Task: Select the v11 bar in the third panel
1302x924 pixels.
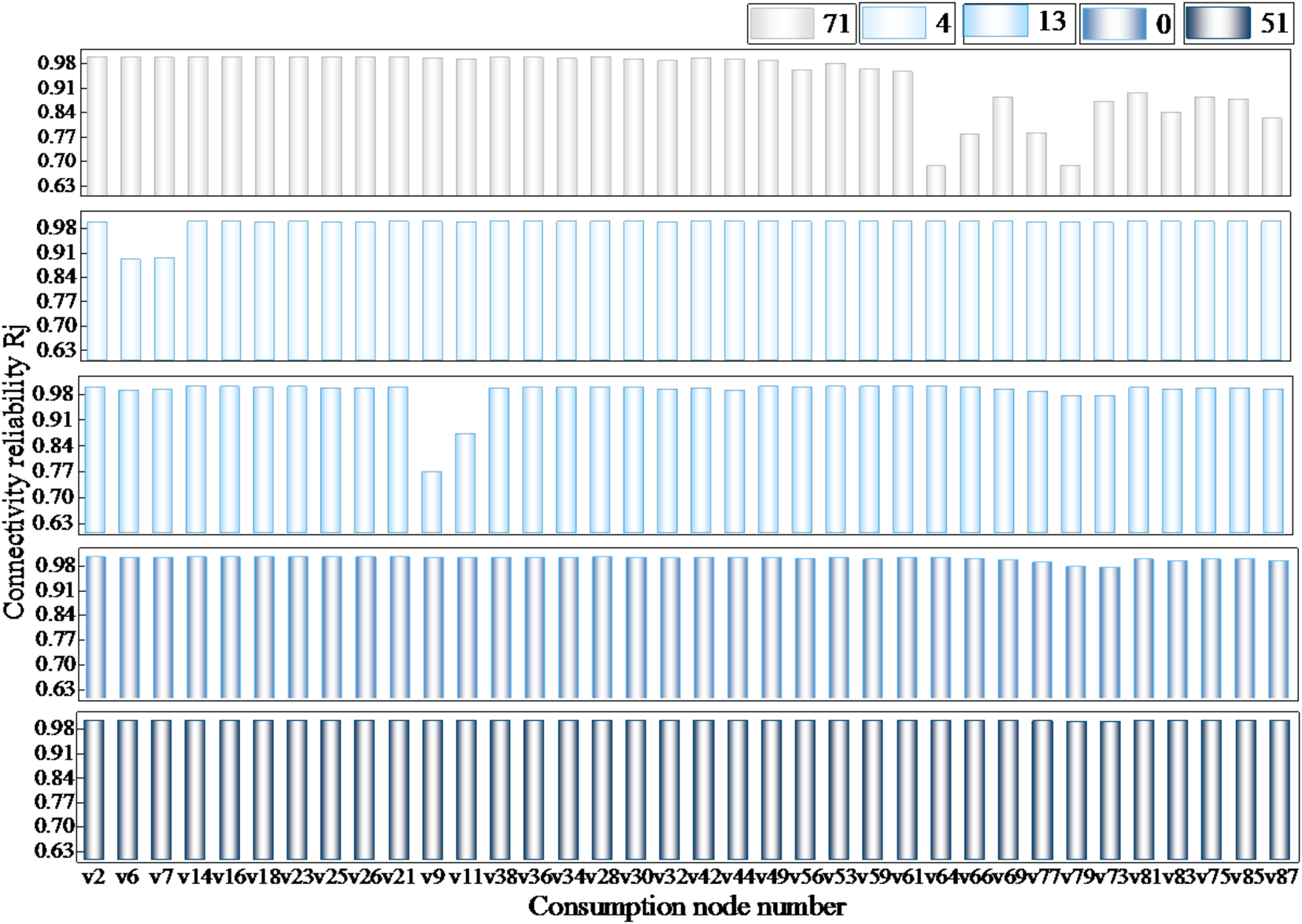Action: [465, 482]
